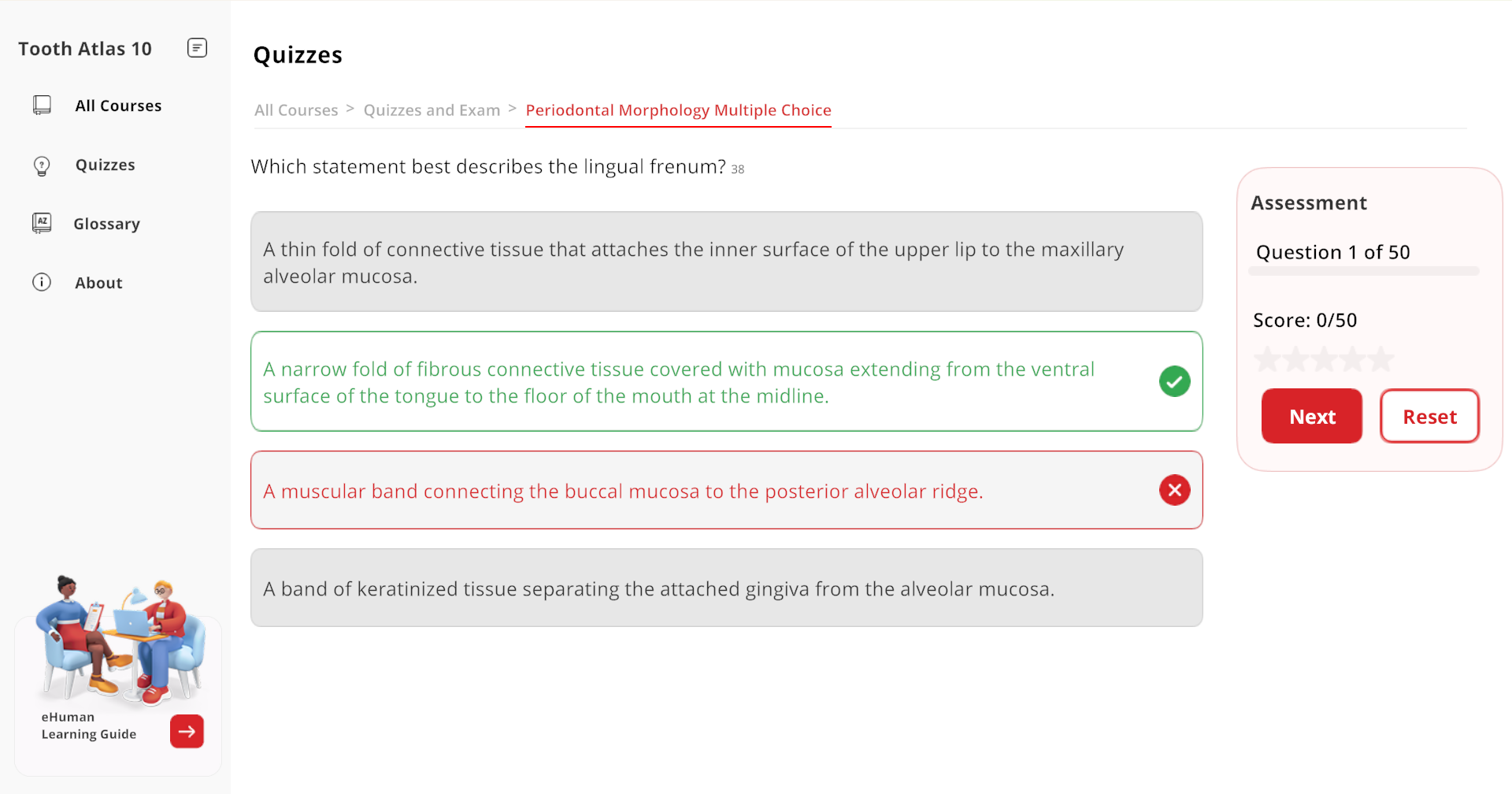Click the question progress bar
Screen dimensions: 1512x794
tap(1363, 271)
